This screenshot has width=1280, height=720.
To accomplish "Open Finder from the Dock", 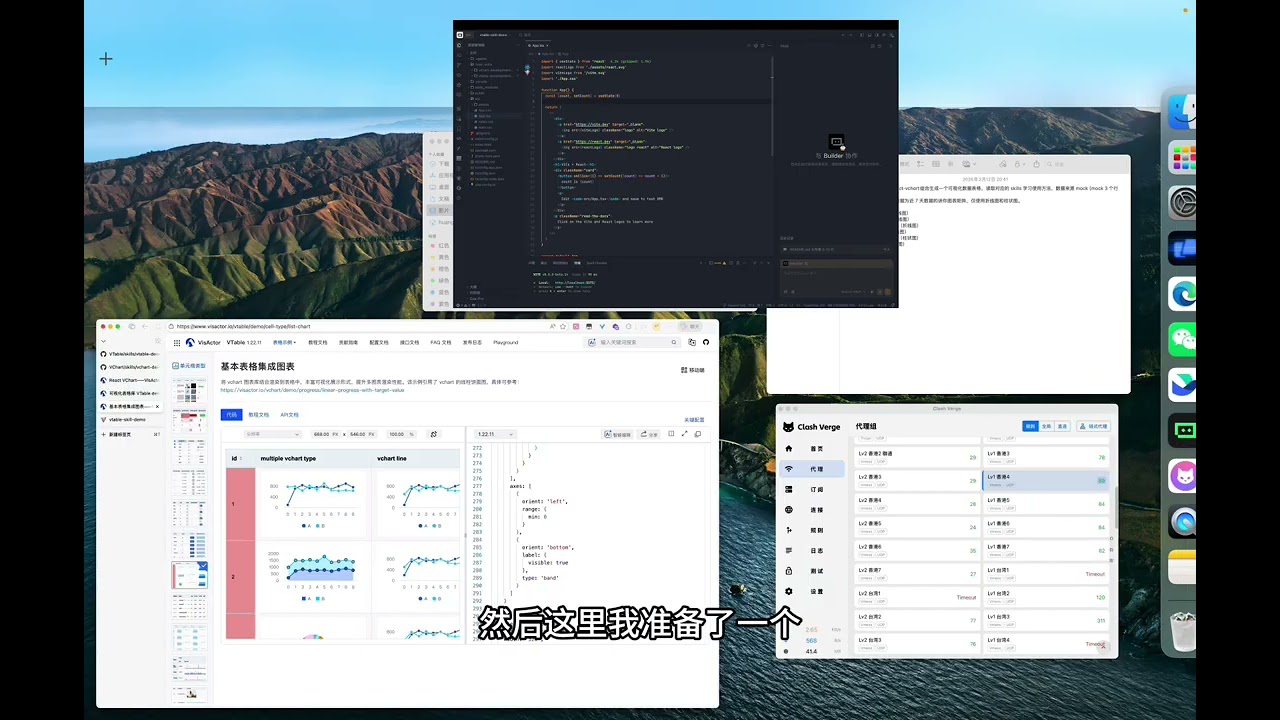I will pyautogui.click(x=1184, y=112).
